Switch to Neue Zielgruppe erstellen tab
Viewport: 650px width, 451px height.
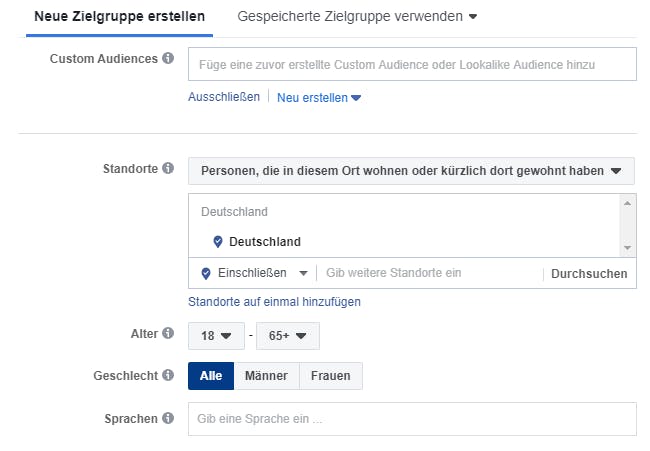(120, 17)
